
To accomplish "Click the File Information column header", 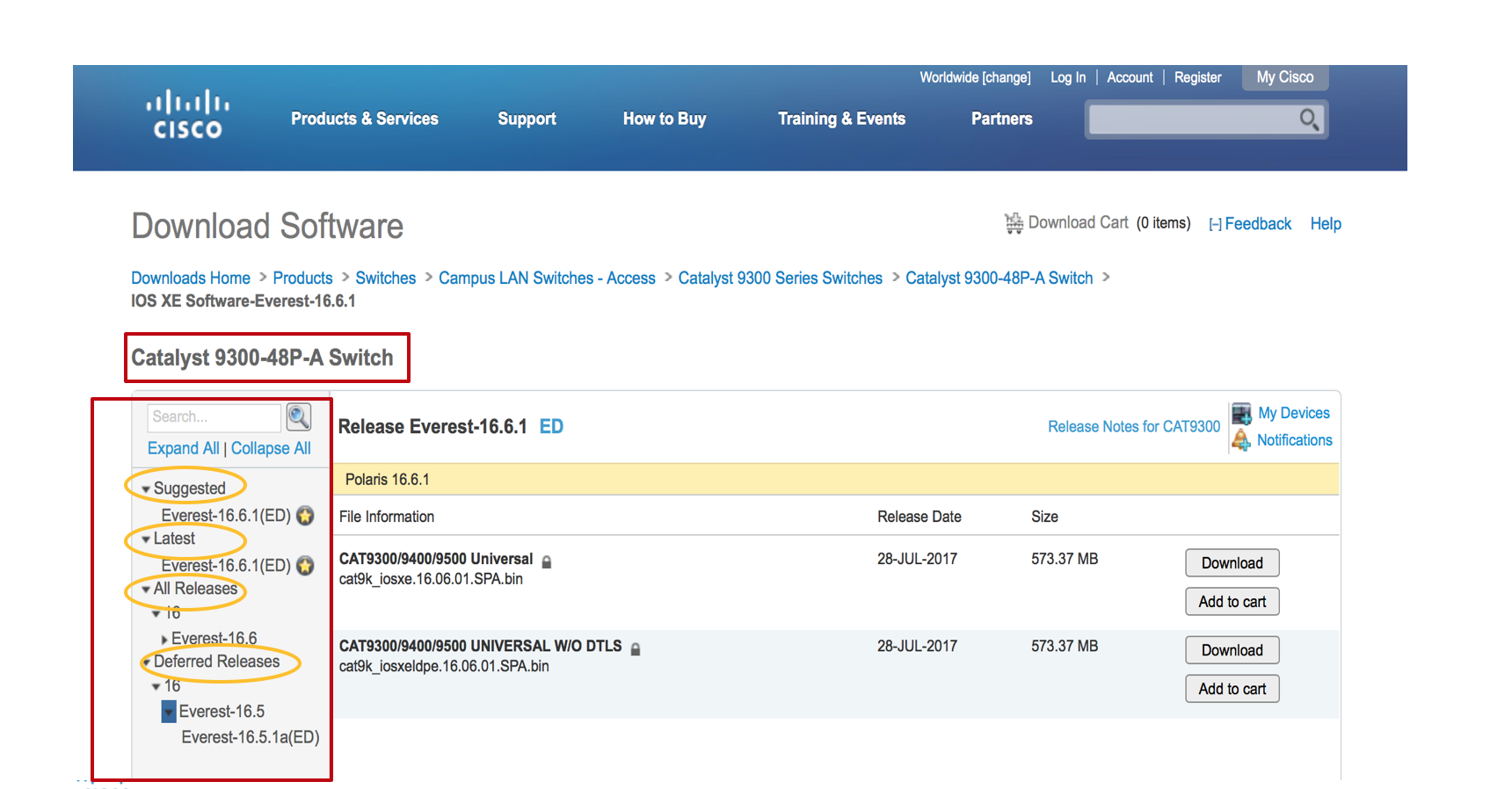I will (x=387, y=518).
